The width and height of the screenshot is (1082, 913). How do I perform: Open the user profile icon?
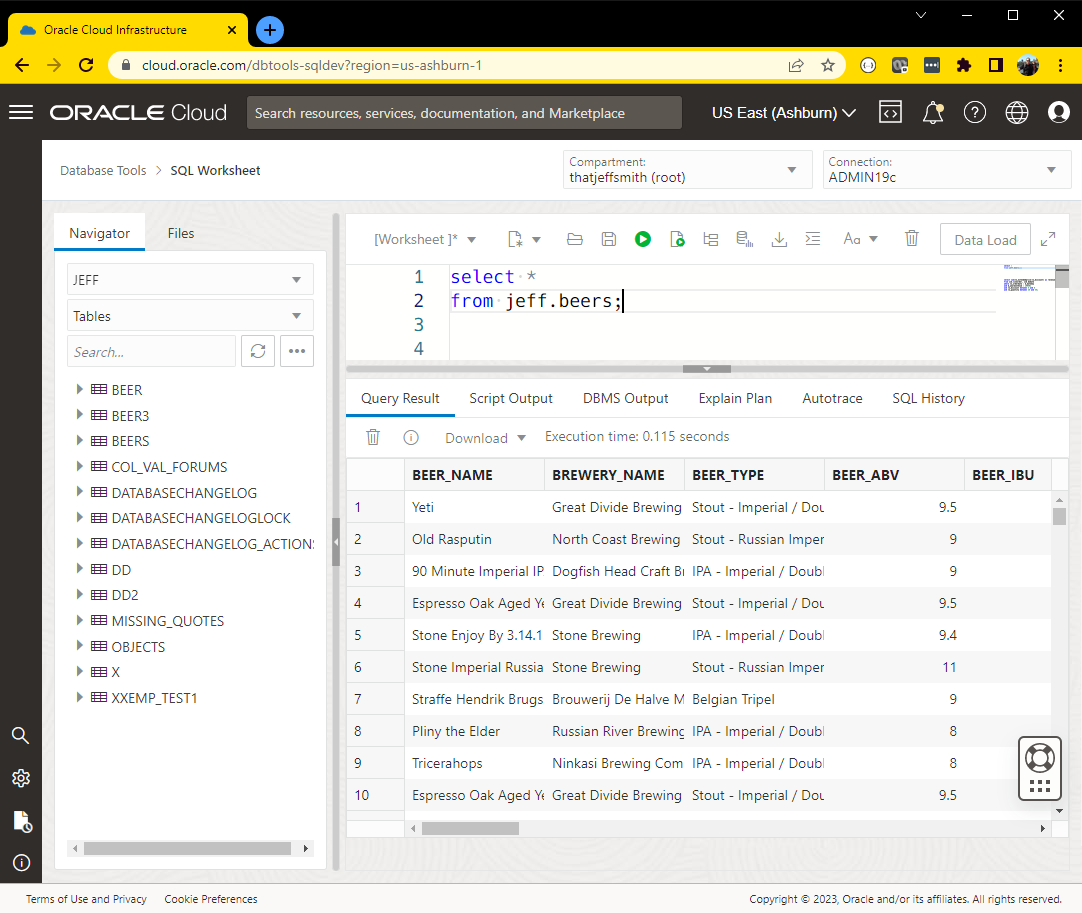click(1058, 112)
